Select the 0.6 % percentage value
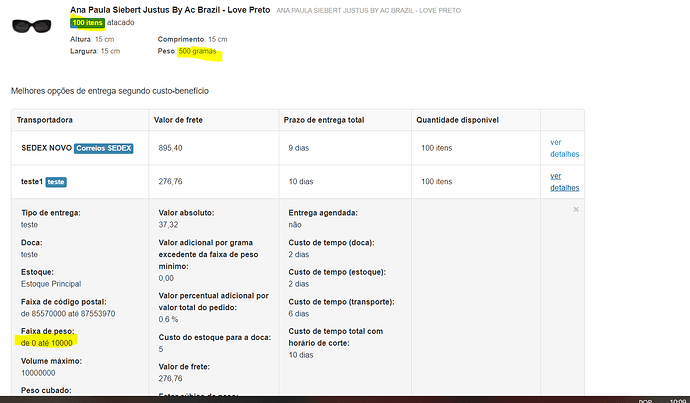Image resolution: width=690 pixels, height=403 pixels. 168,319
